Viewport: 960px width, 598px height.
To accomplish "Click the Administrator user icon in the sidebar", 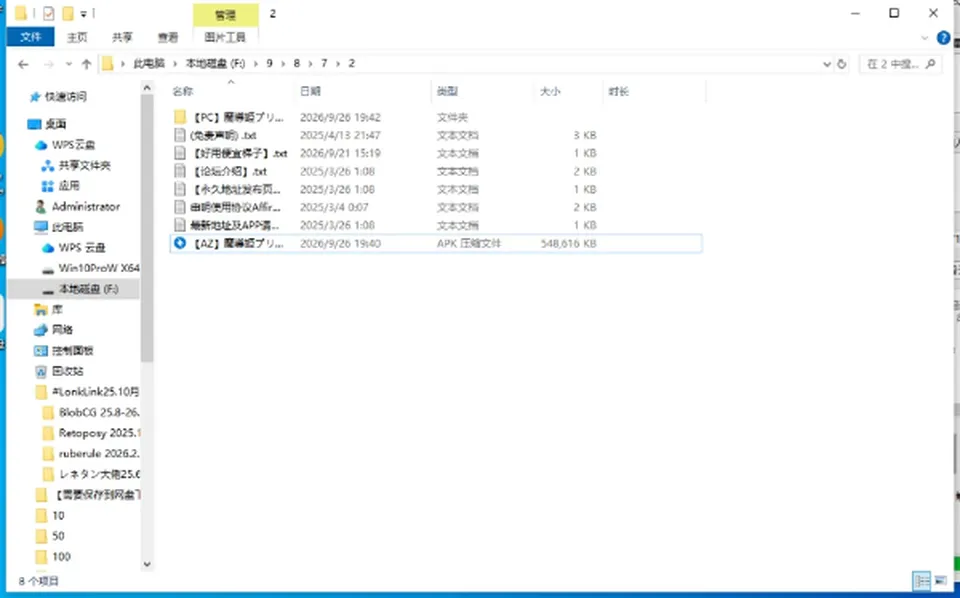I will coord(41,206).
